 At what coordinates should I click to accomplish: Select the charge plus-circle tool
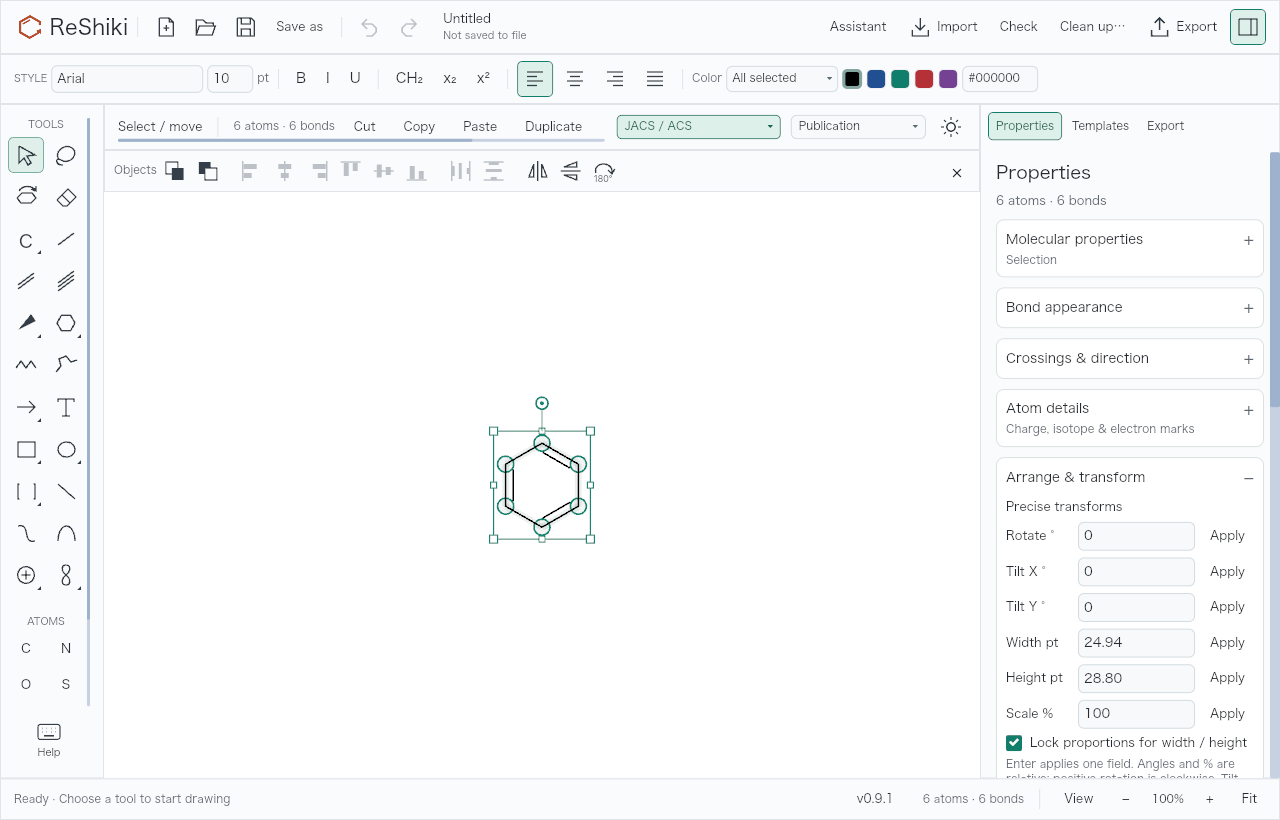(26, 575)
